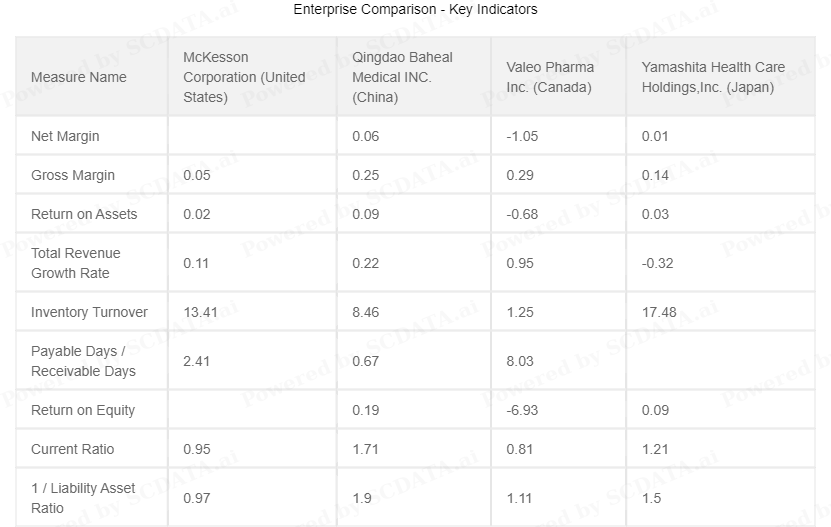The image size is (831, 527).
Task: Select the Inventory Turnover row label
Action: click(x=89, y=312)
